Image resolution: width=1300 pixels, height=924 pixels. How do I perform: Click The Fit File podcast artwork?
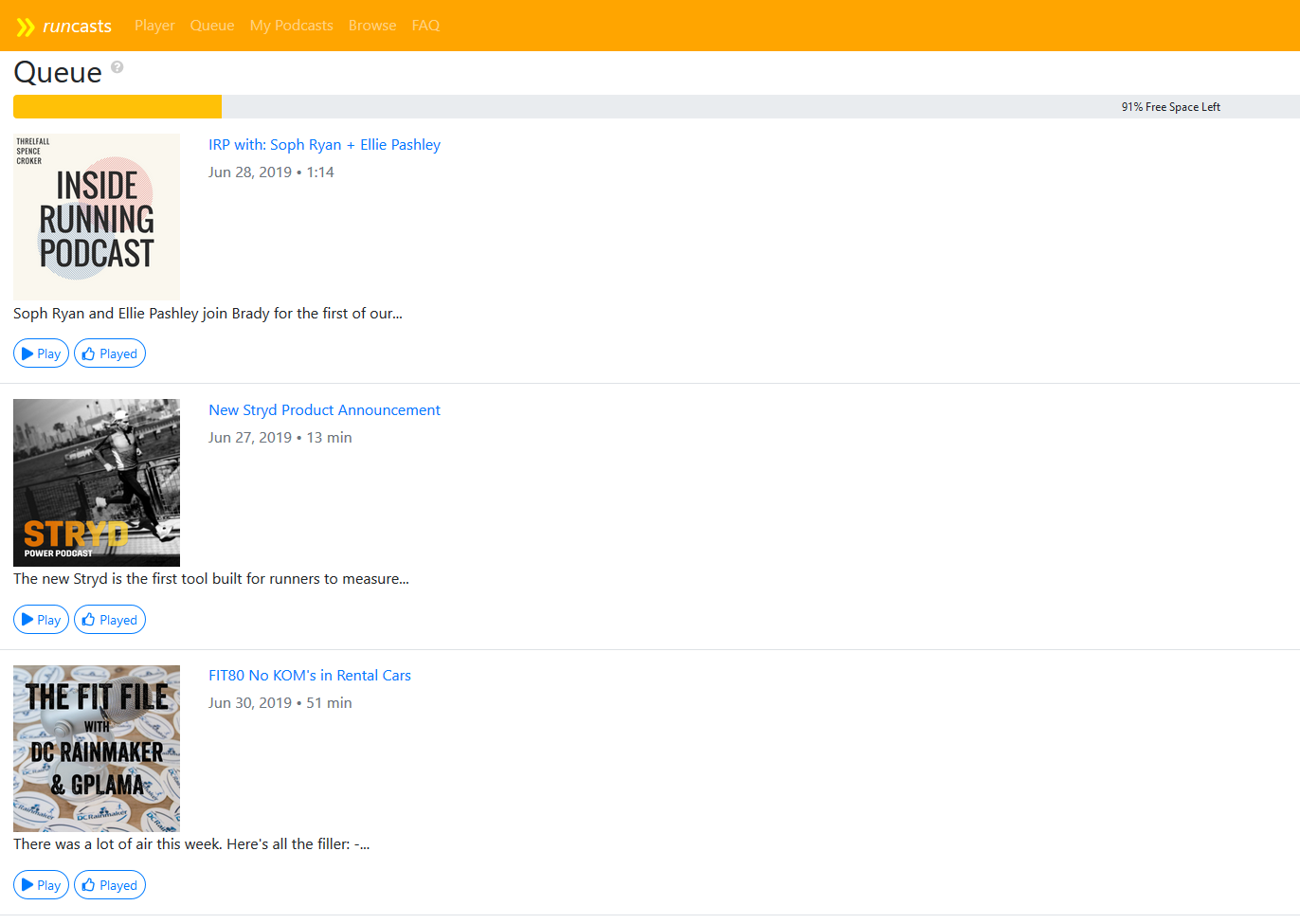[97, 749]
